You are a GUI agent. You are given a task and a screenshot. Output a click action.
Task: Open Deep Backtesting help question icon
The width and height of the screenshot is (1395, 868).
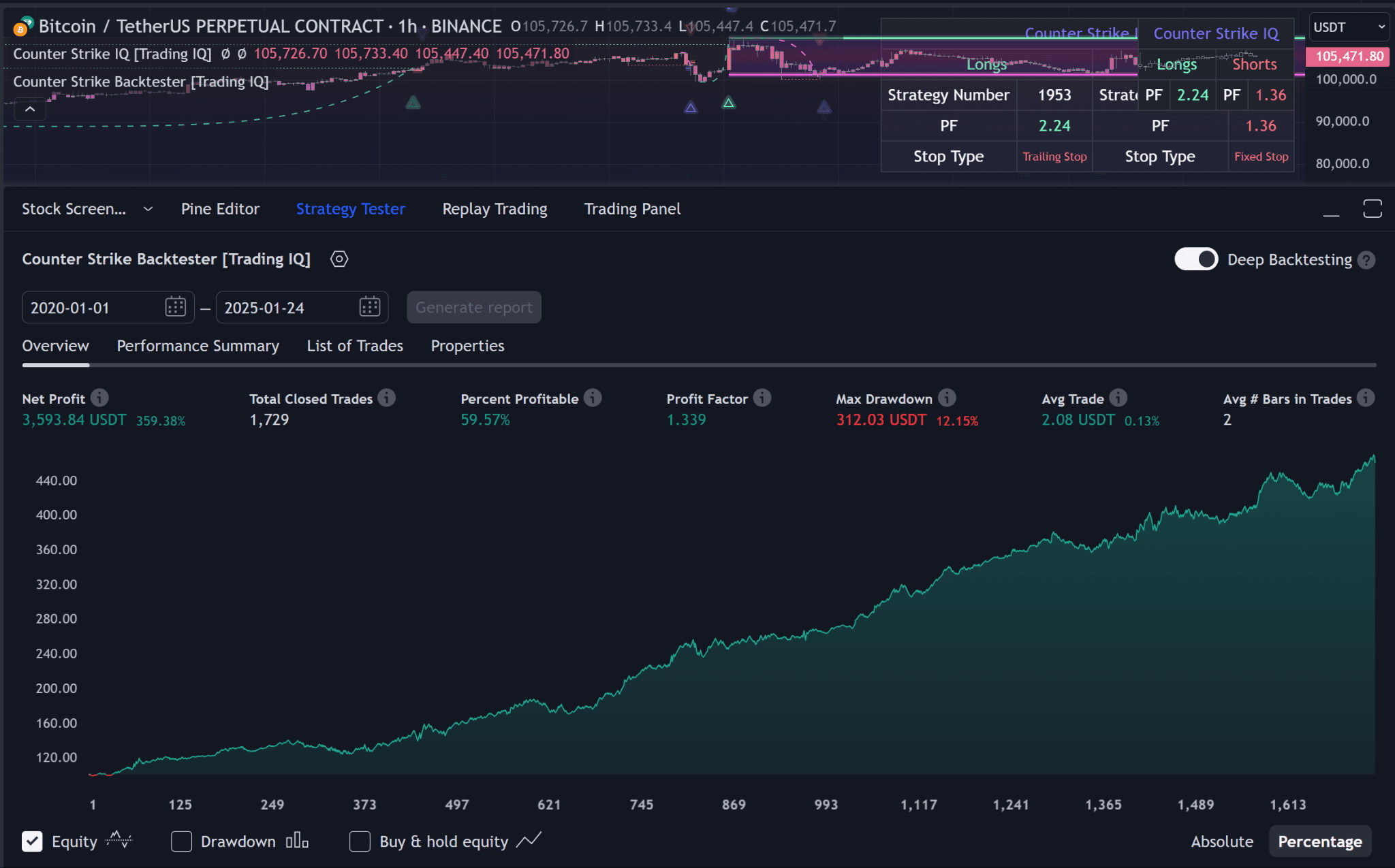coord(1366,260)
